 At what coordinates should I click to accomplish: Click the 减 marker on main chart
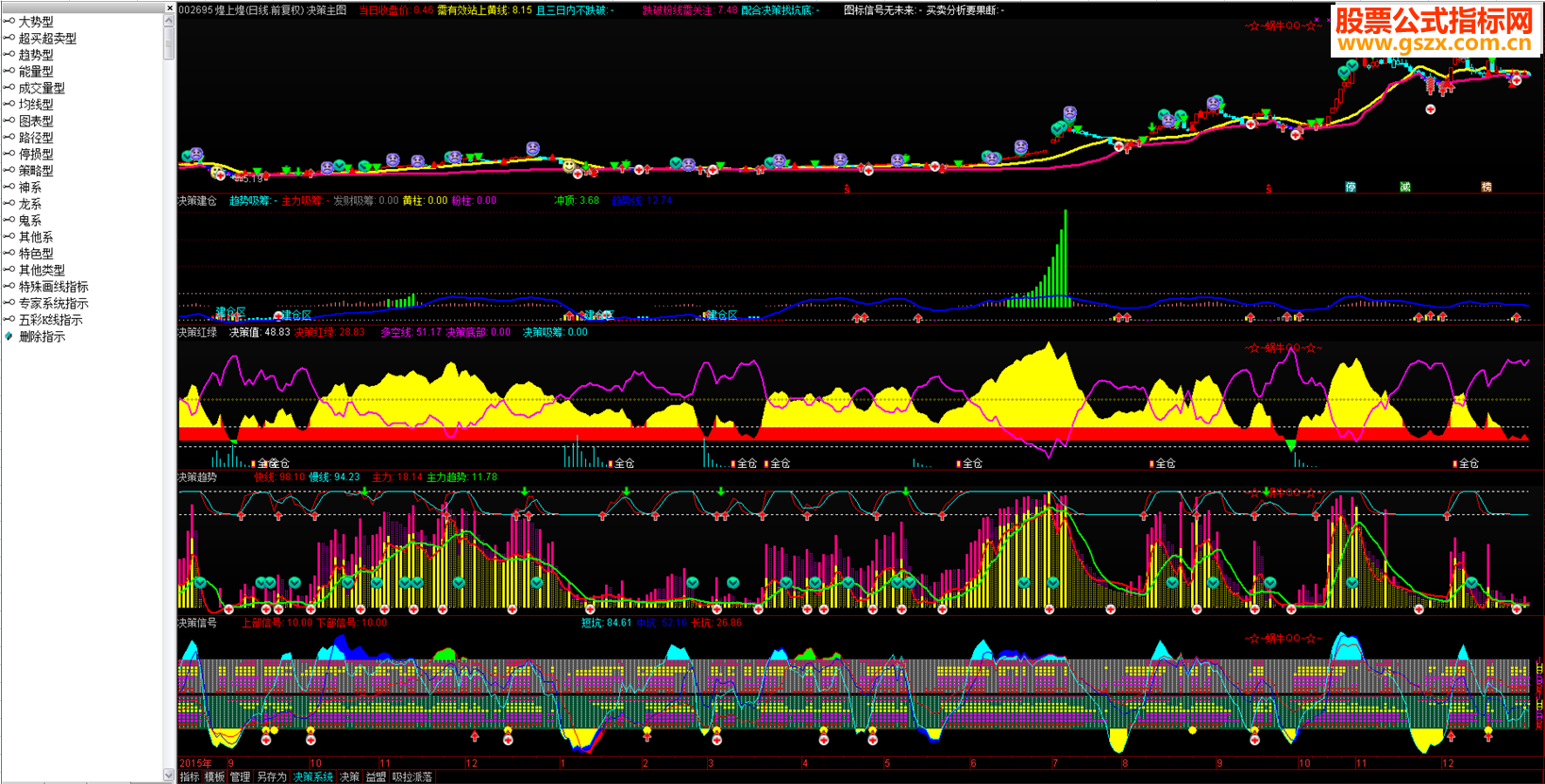(x=1405, y=187)
